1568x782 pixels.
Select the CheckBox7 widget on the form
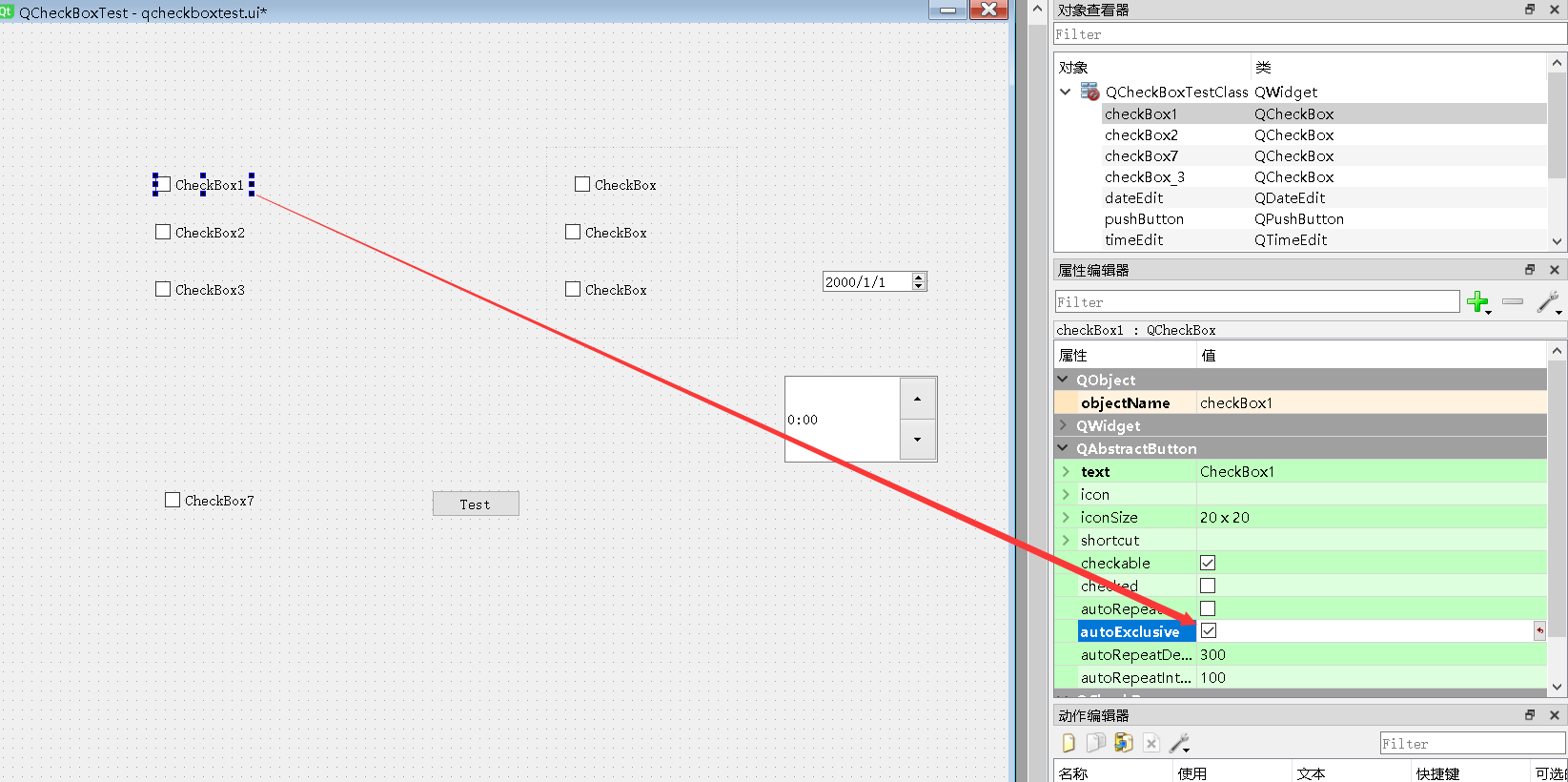[210, 500]
